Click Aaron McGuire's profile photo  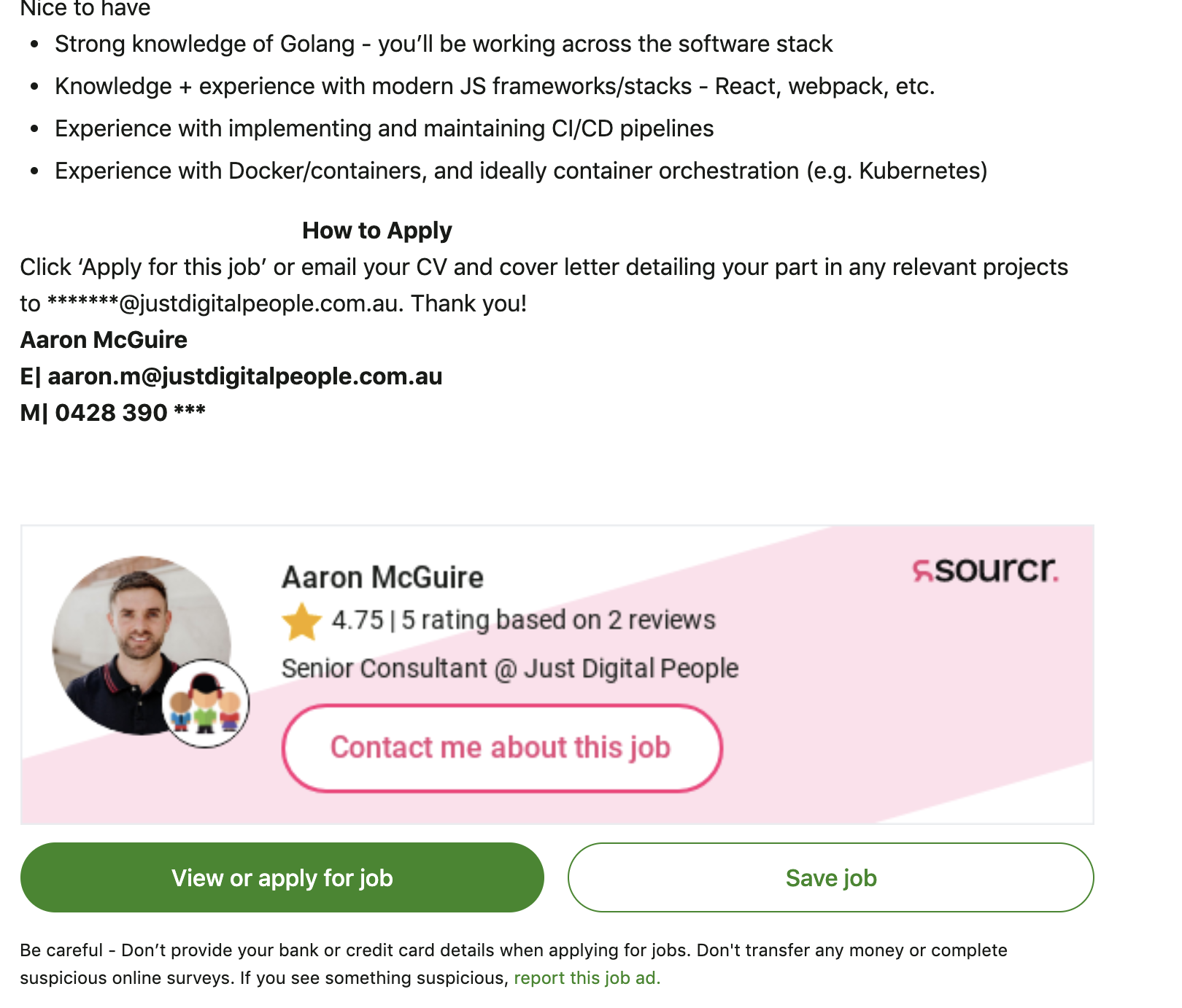(142, 645)
